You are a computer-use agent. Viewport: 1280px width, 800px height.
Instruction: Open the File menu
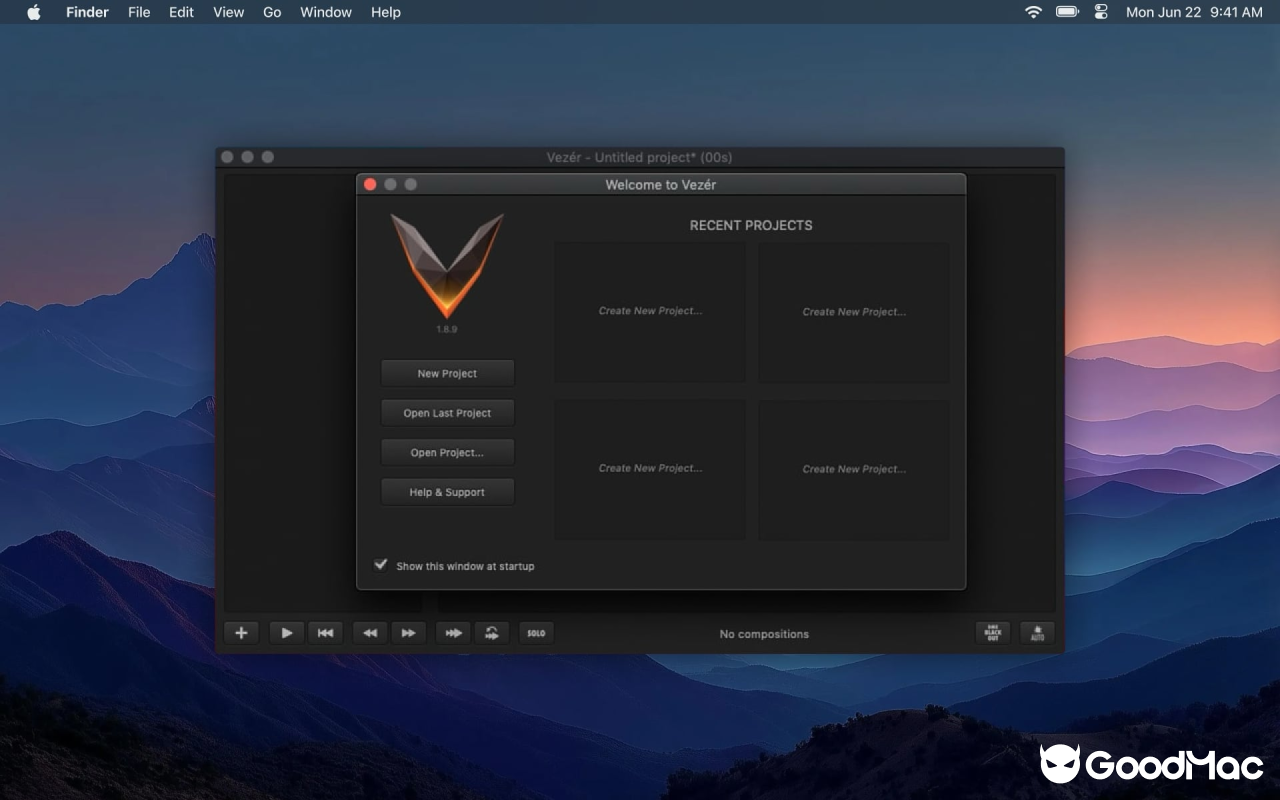click(139, 12)
